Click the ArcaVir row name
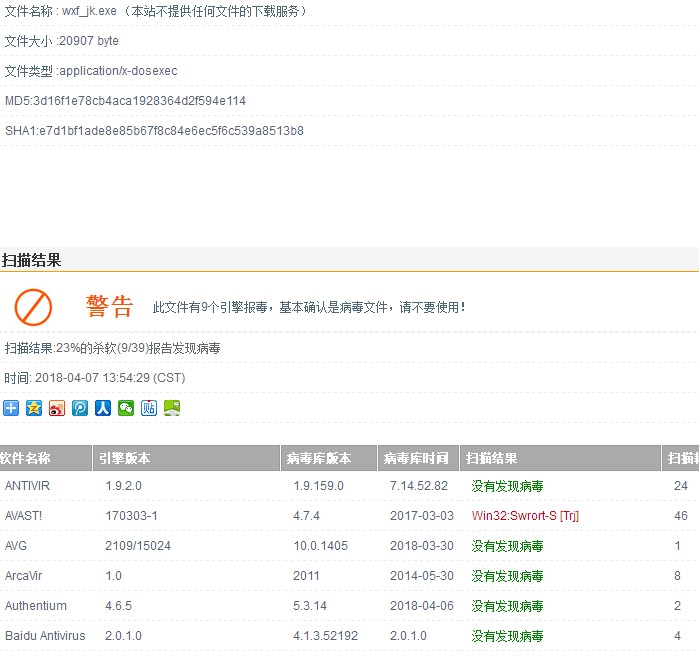Viewport: 699px width, 657px height. 23,575
